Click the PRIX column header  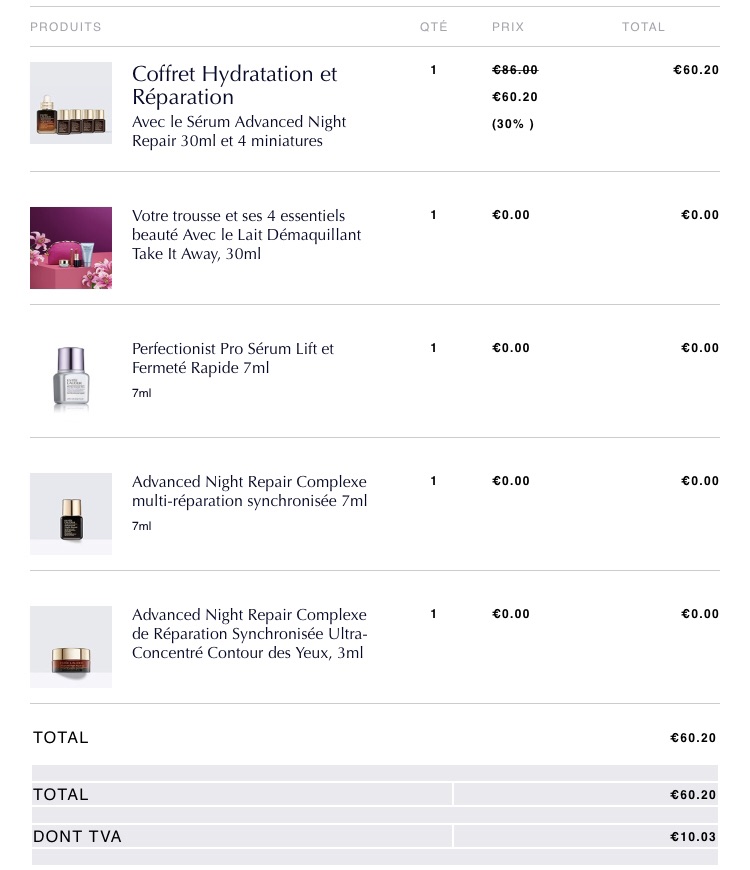click(508, 27)
